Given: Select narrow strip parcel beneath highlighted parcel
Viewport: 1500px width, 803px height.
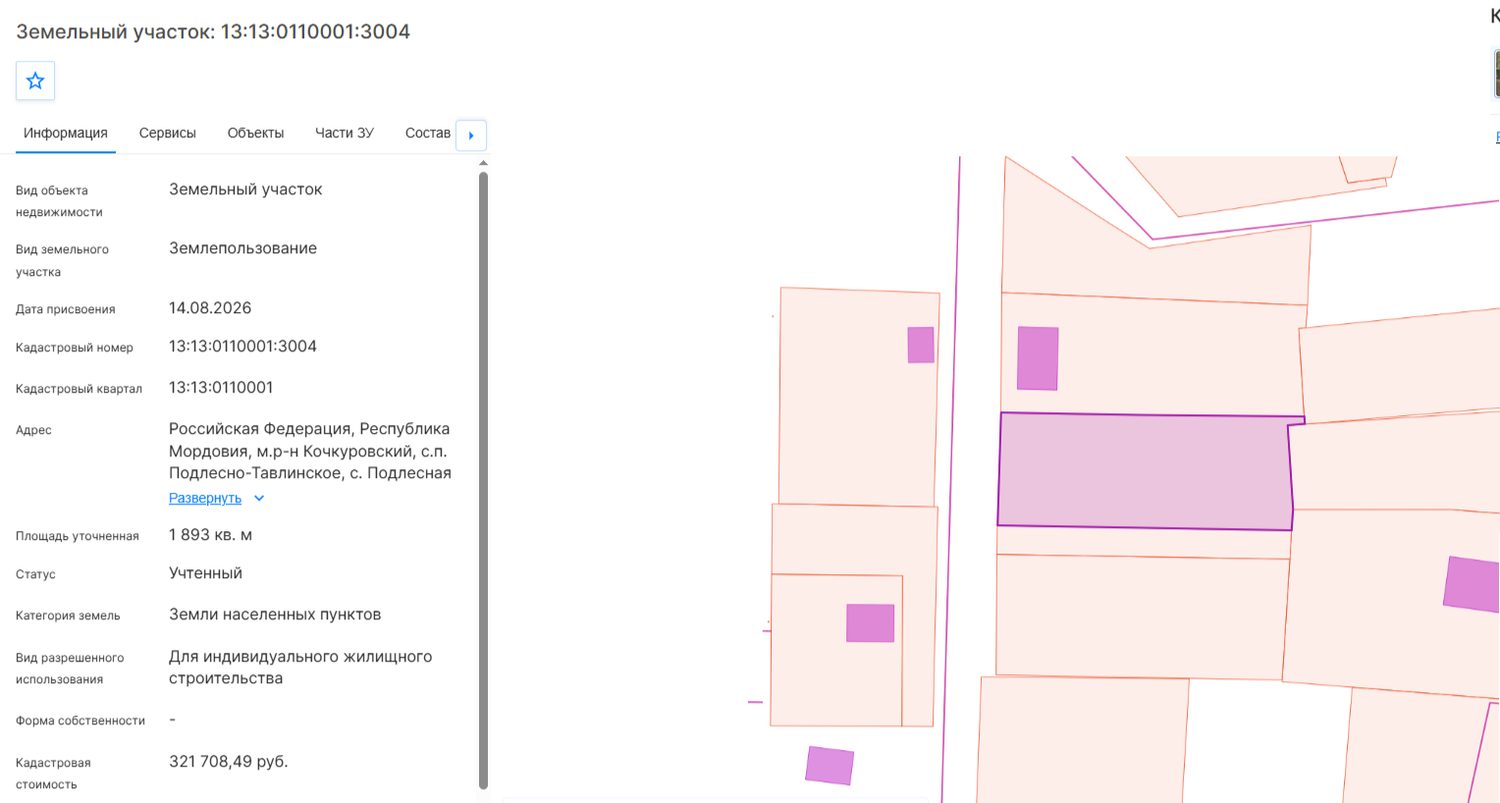Looking at the screenshot, I should (1143, 543).
